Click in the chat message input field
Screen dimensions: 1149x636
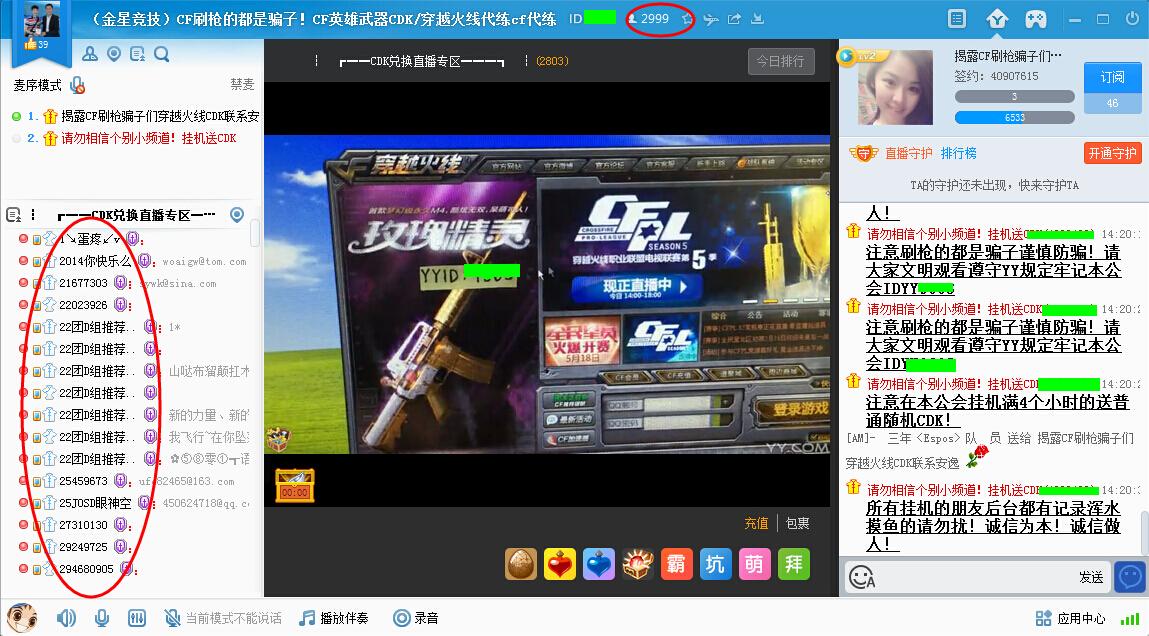(x=975, y=577)
